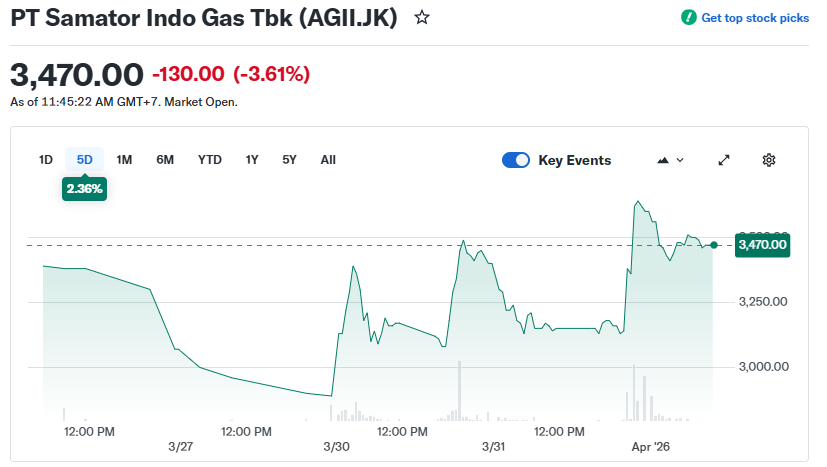Expand chart type dropdown chevron
Image resolution: width=827 pixels, height=467 pixels.
(x=680, y=160)
